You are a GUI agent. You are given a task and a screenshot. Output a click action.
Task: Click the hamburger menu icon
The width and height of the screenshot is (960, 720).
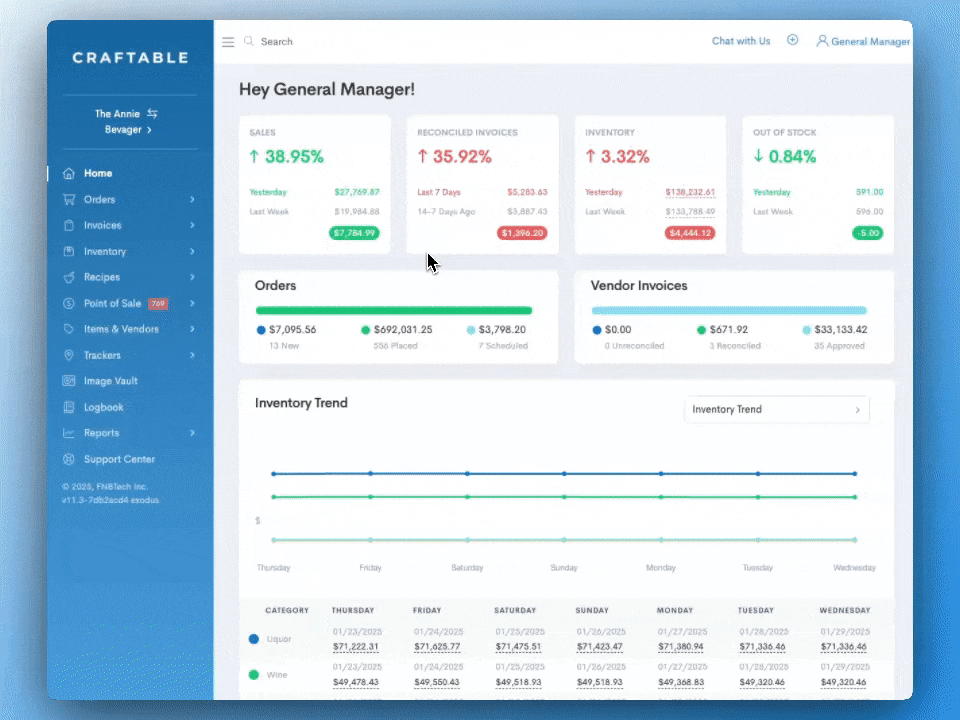click(228, 42)
